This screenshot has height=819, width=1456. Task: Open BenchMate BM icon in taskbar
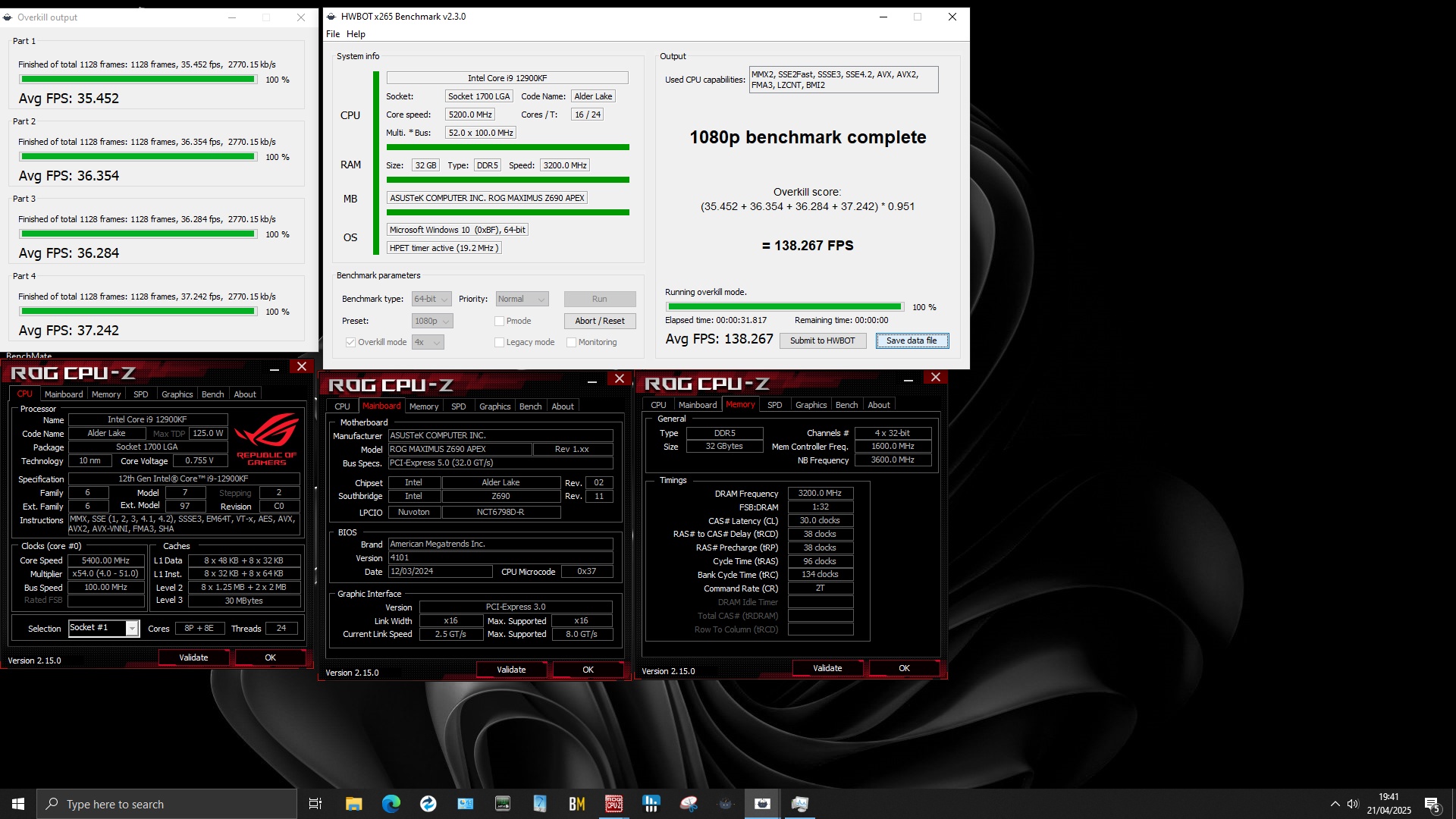click(576, 804)
